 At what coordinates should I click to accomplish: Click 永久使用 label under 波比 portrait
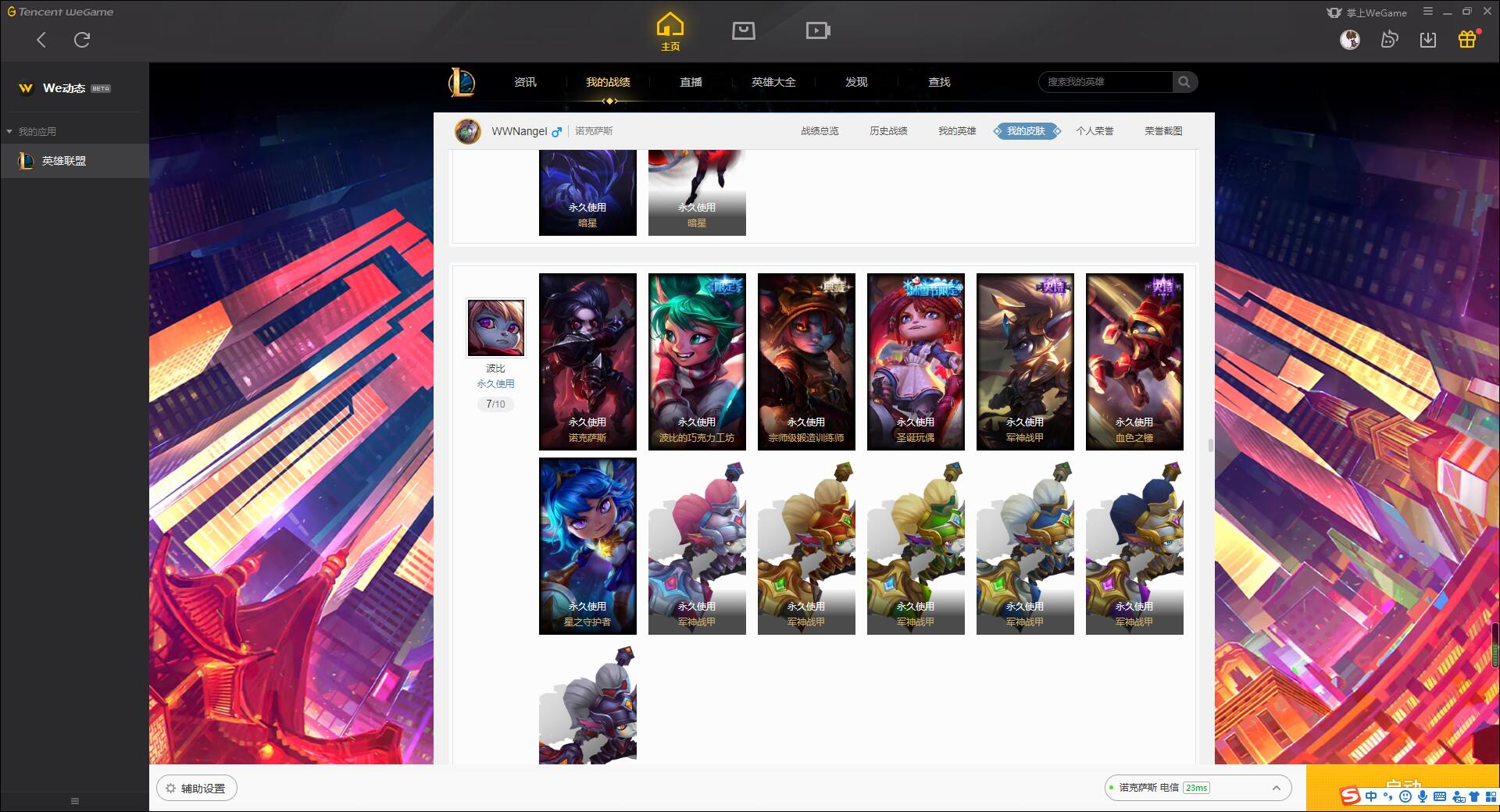point(495,384)
